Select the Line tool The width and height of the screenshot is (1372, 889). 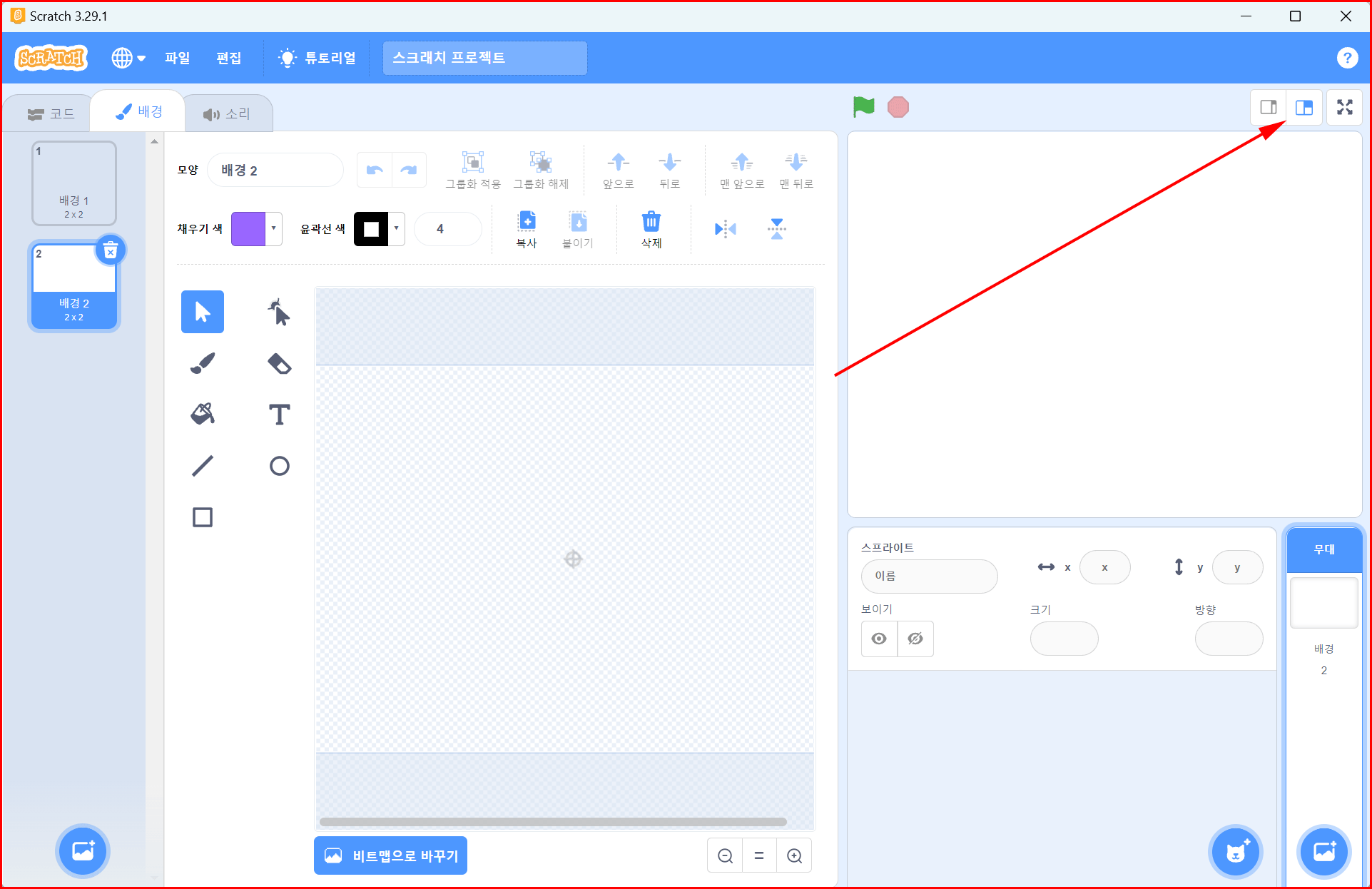click(203, 466)
